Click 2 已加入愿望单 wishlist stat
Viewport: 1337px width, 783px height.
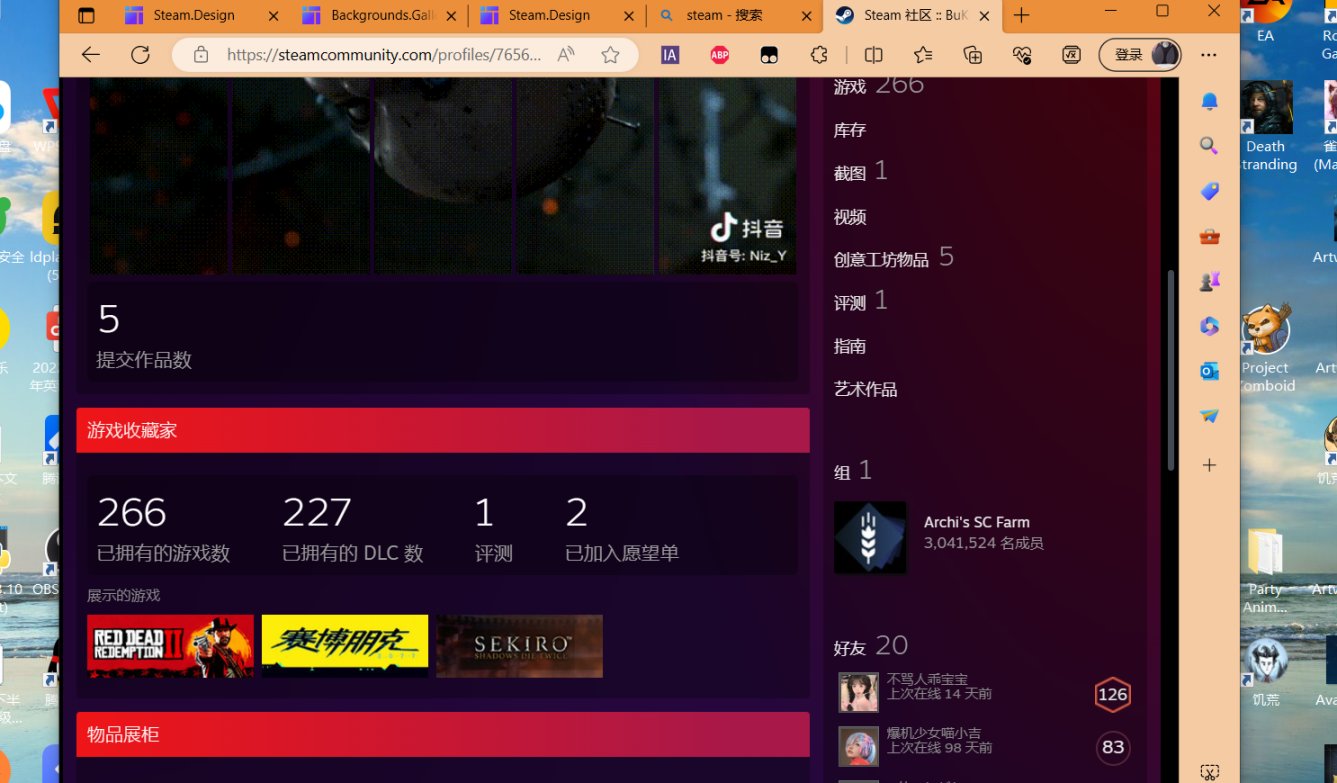pyautogui.click(x=622, y=528)
